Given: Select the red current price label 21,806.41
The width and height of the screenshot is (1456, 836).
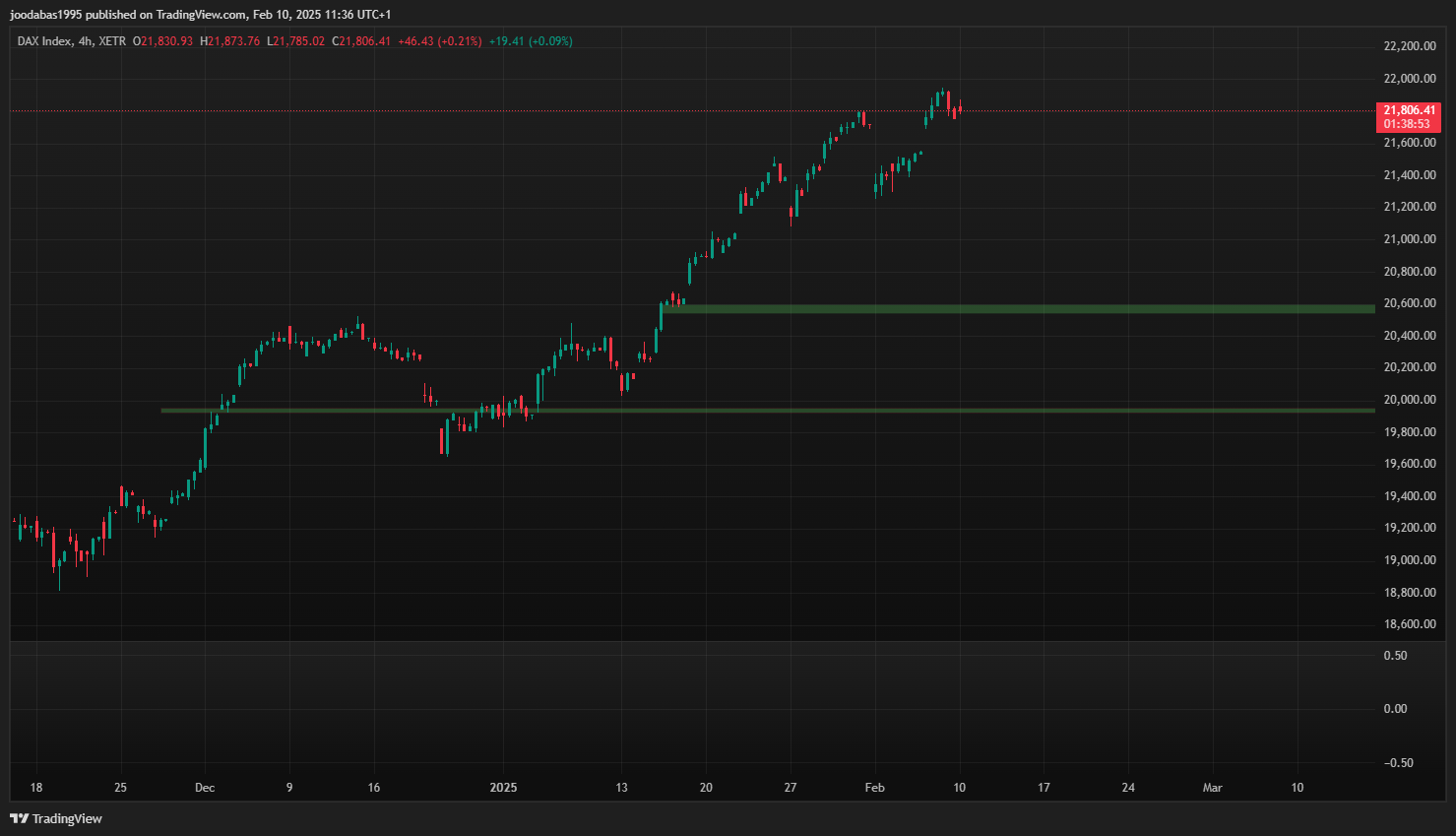Looking at the screenshot, I should click(1409, 110).
